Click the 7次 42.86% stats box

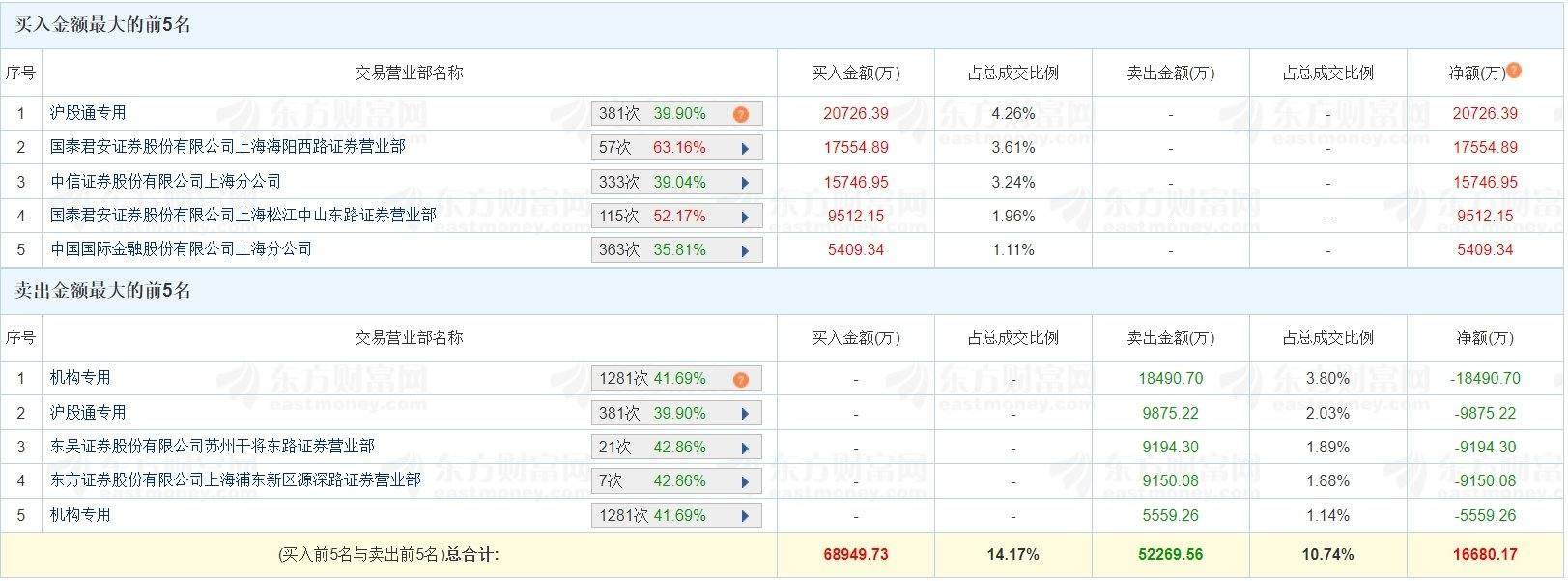(667, 480)
